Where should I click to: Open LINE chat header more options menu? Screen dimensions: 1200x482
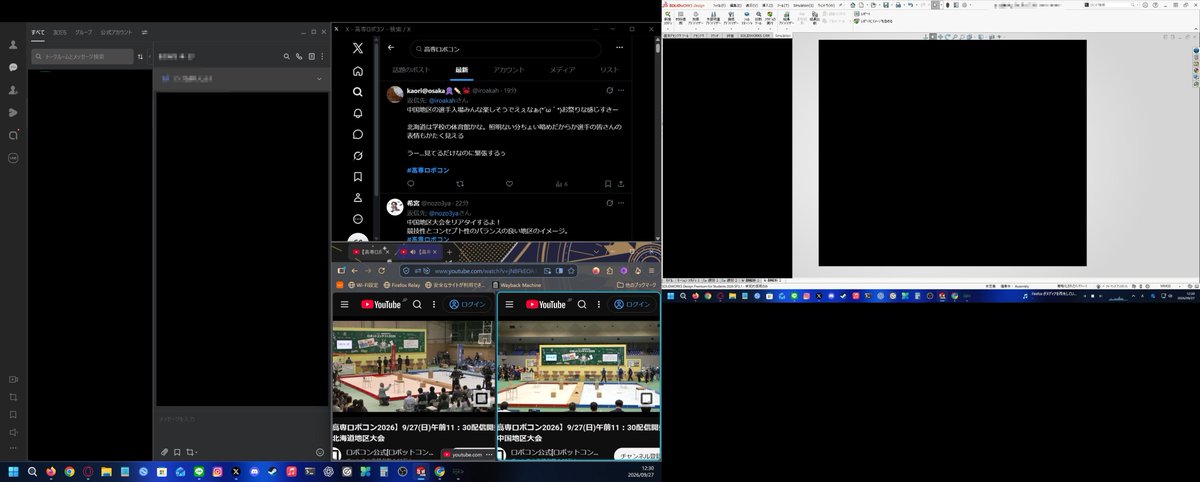322,56
